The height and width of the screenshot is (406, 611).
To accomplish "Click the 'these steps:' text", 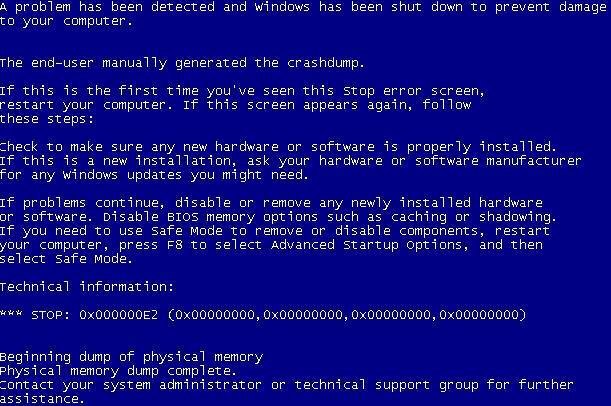I will (47, 119).
